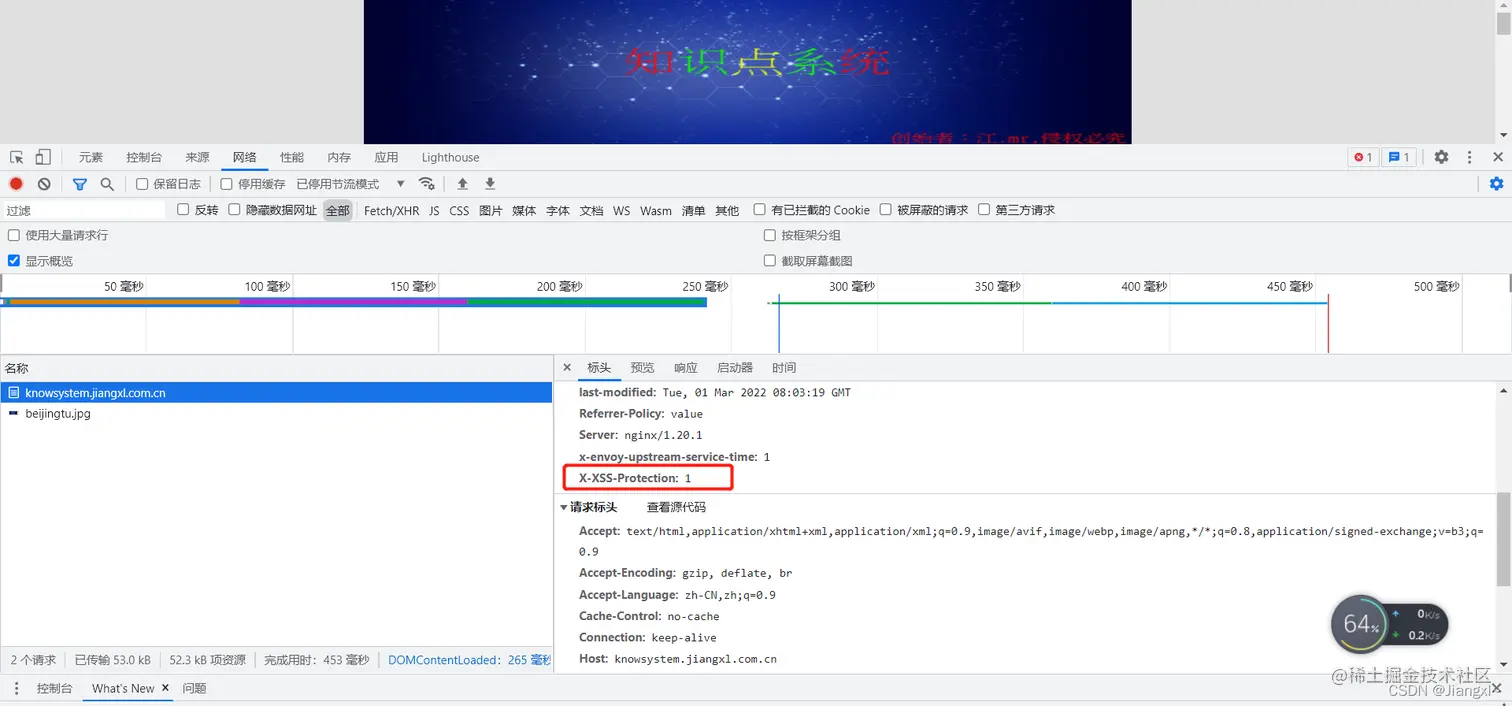The image size is (1512, 706).
Task: Close the request details pane X
Action: click(567, 368)
